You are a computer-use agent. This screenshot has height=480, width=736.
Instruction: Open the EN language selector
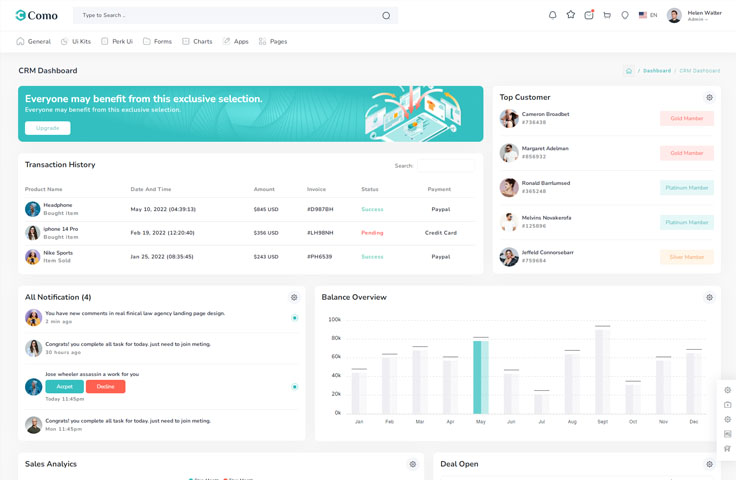[648, 15]
